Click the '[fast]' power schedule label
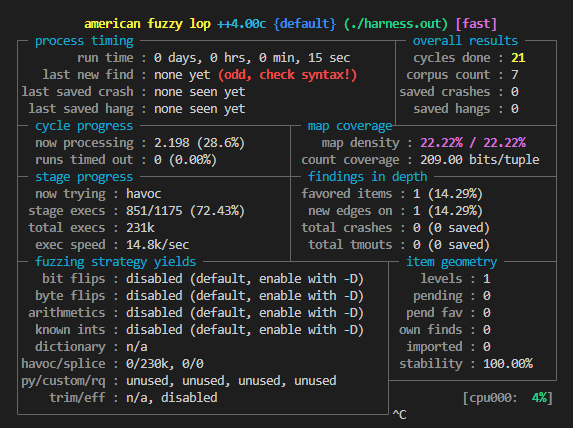573x428 pixels. point(476,24)
